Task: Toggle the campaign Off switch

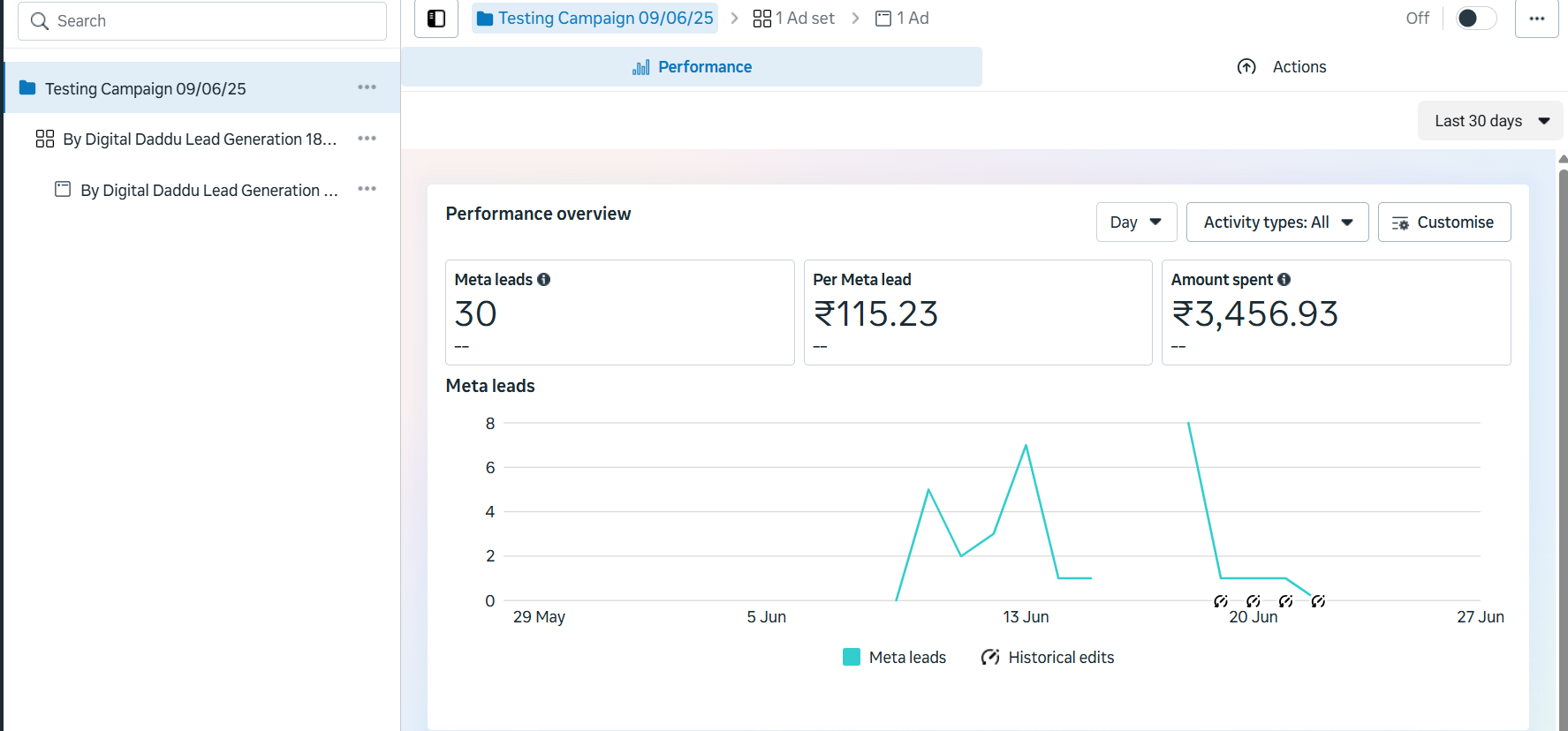Action: (x=1475, y=19)
